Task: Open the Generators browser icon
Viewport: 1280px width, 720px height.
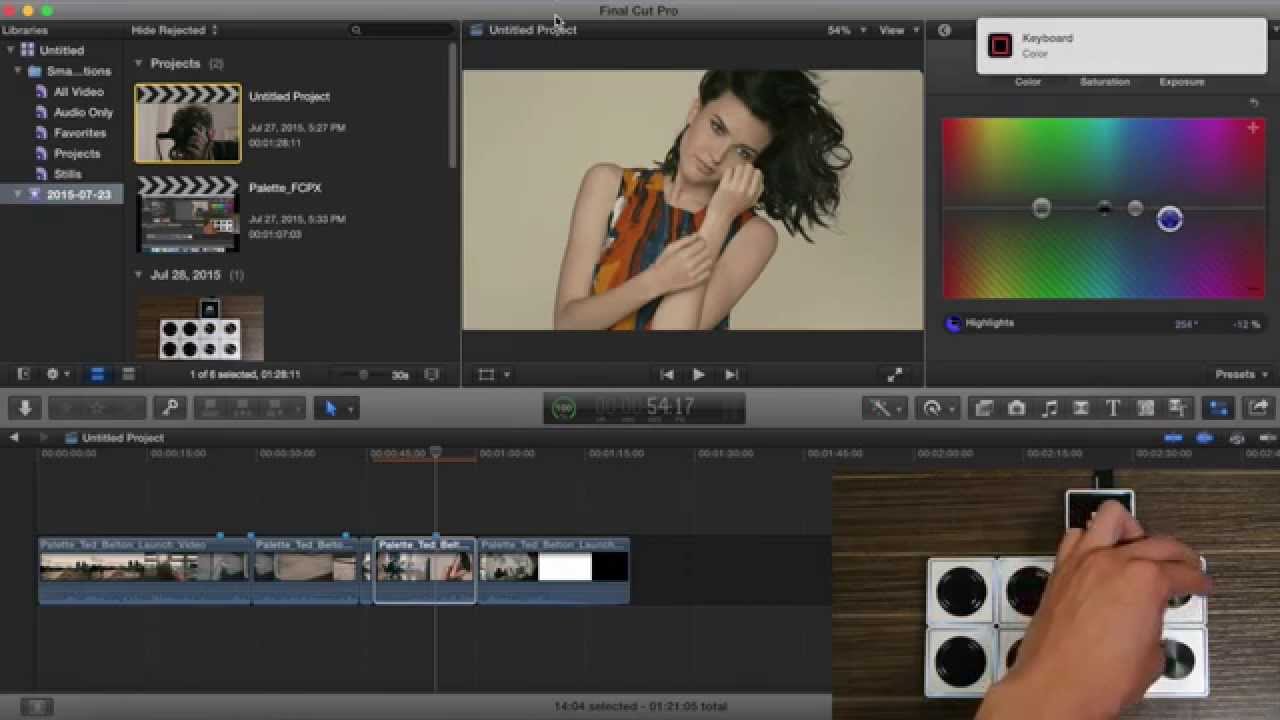Action: click(x=1146, y=408)
